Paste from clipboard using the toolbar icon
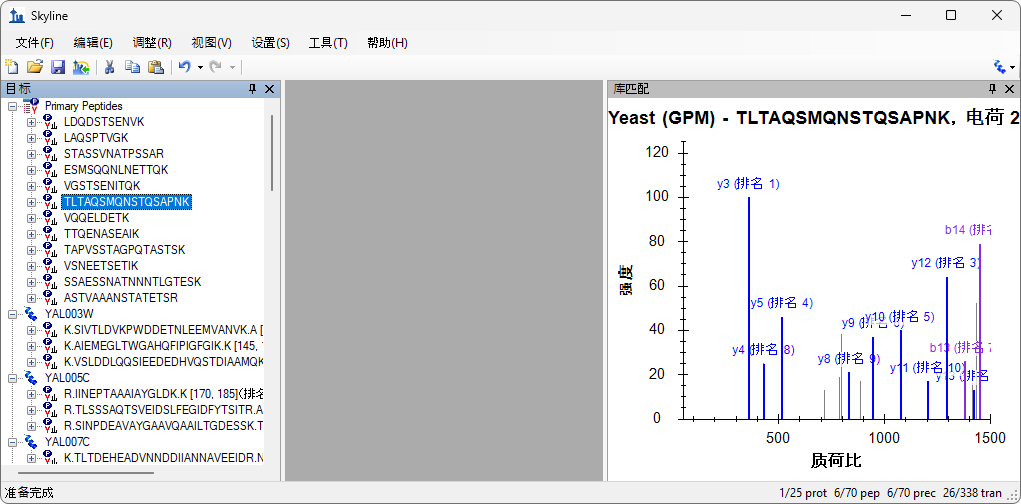Screen dimensions: 1021x504 point(155,67)
